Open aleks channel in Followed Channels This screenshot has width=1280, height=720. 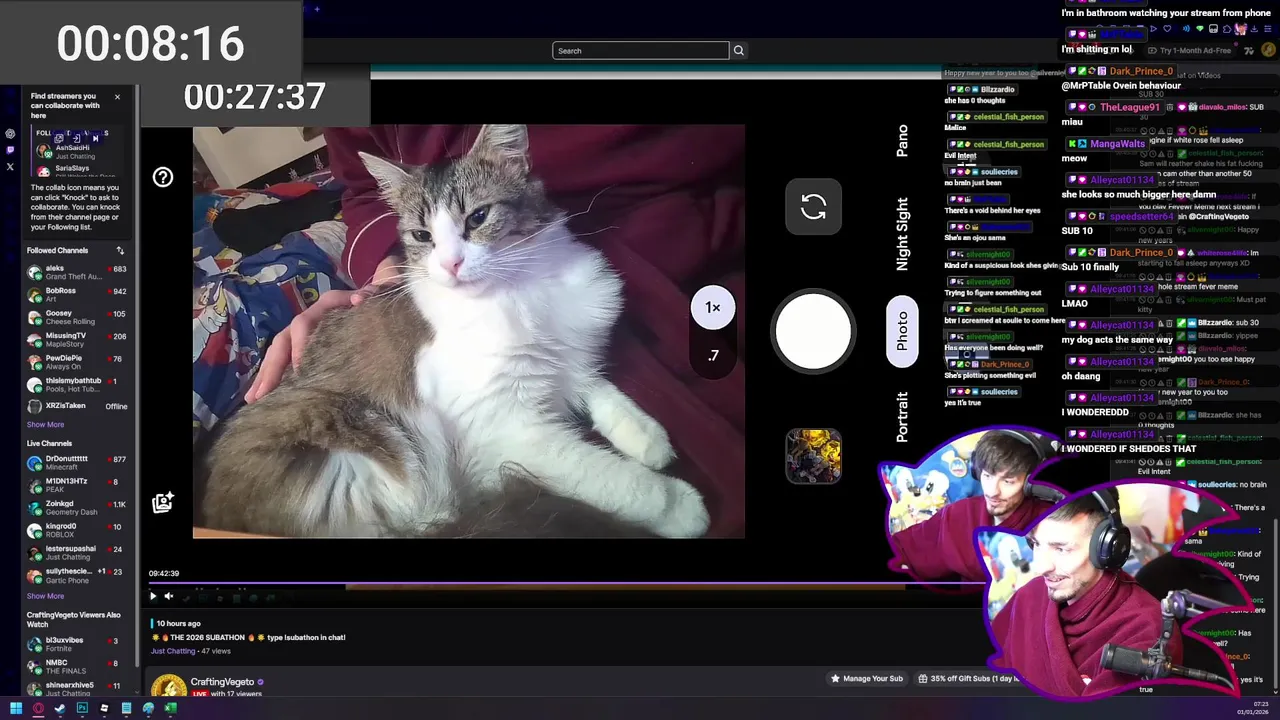[78, 272]
